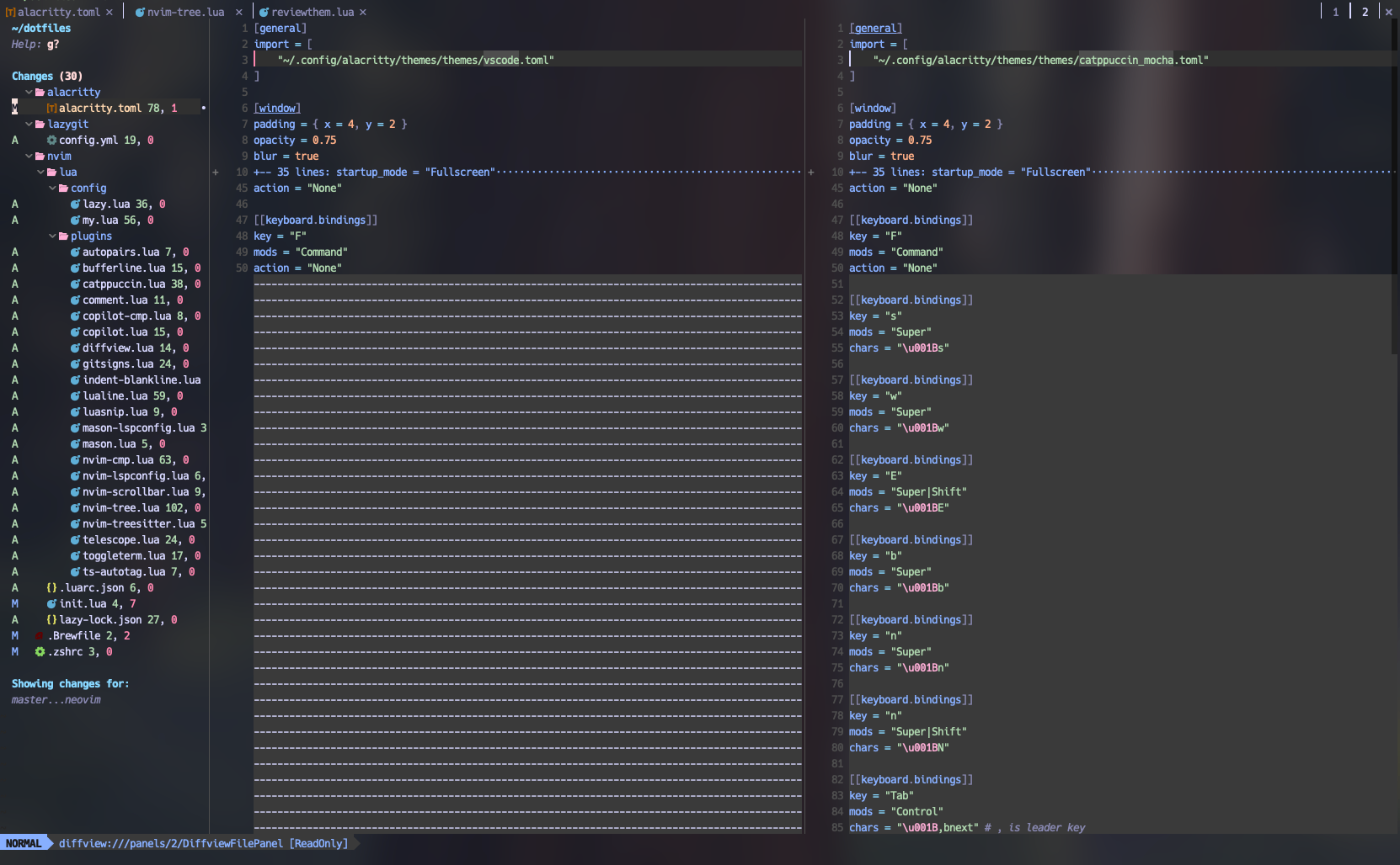Viewport: 1400px width, 865px height.
Task: Click the DiffviewFilePanel [ReadOnly] statusline path
Action: [203, 843]
